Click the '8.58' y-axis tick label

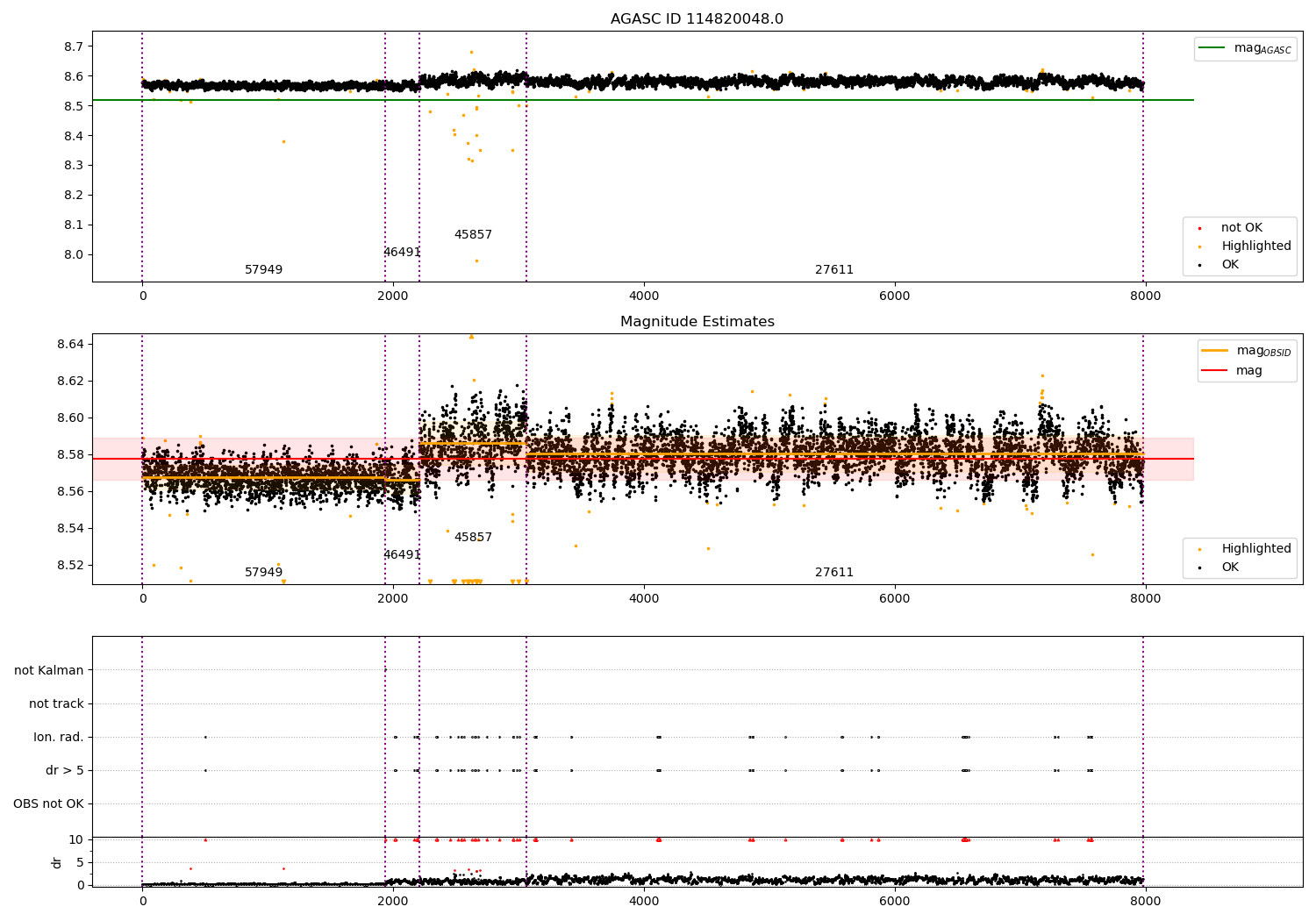[x=70, y=454]
